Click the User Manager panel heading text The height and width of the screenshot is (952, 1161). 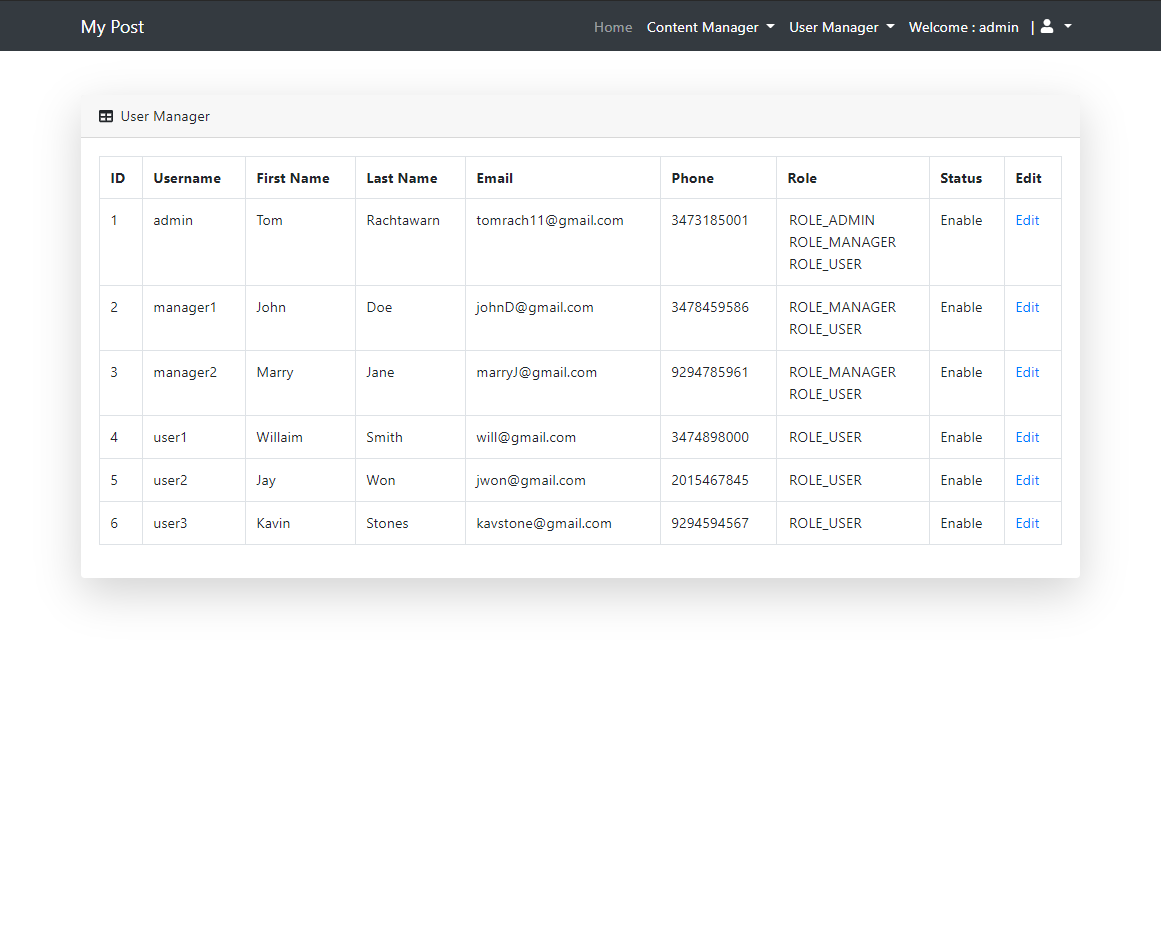(x=165, y=117)
